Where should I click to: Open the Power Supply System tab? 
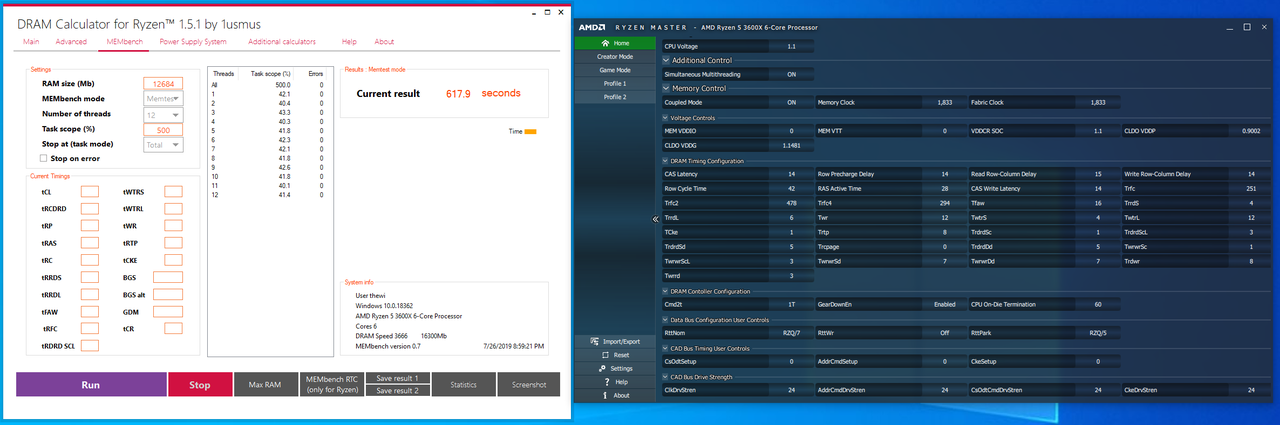click(193, 42)
